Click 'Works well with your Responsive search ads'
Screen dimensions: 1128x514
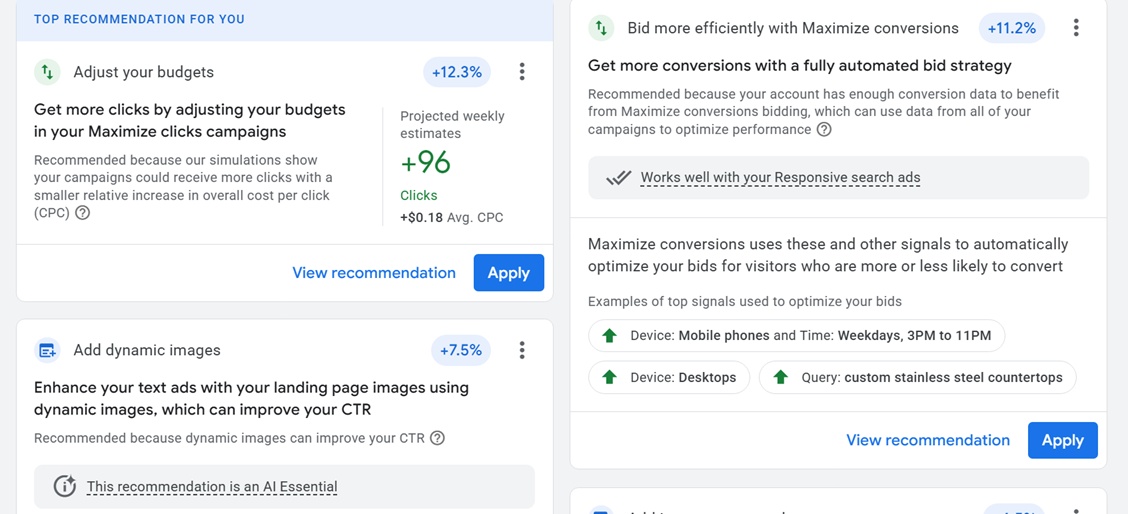780,178
